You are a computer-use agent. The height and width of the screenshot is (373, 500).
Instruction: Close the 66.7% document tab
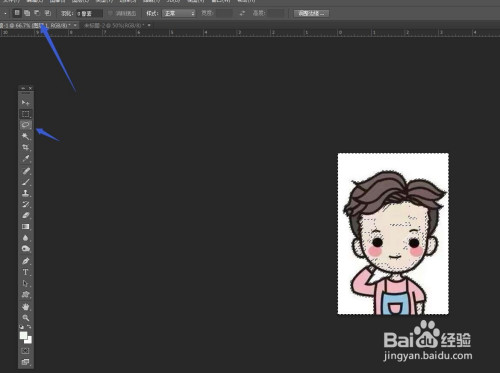(x=76, y=25)
